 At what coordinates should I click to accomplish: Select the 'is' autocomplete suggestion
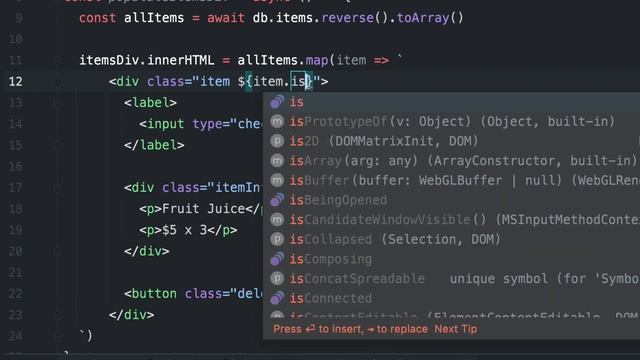[451, 102]
